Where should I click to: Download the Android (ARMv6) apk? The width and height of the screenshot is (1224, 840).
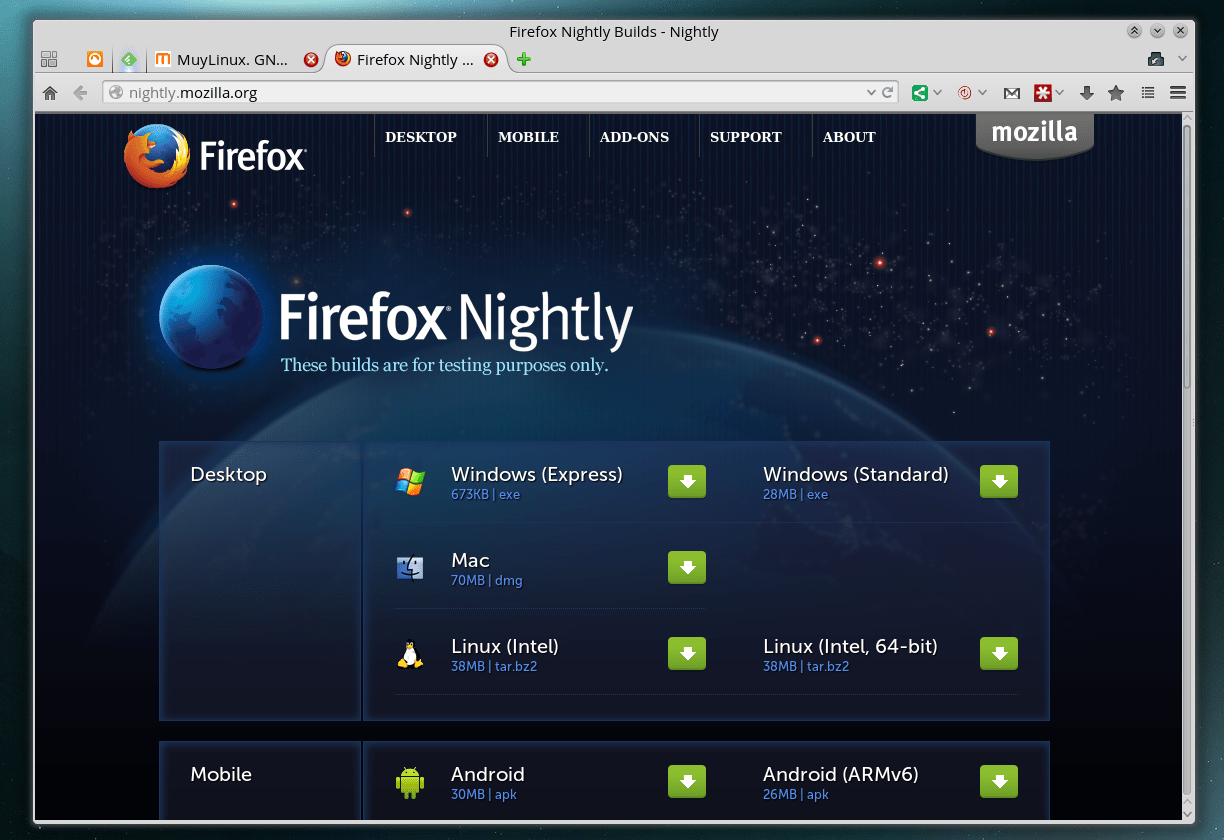tap(999, 782)
